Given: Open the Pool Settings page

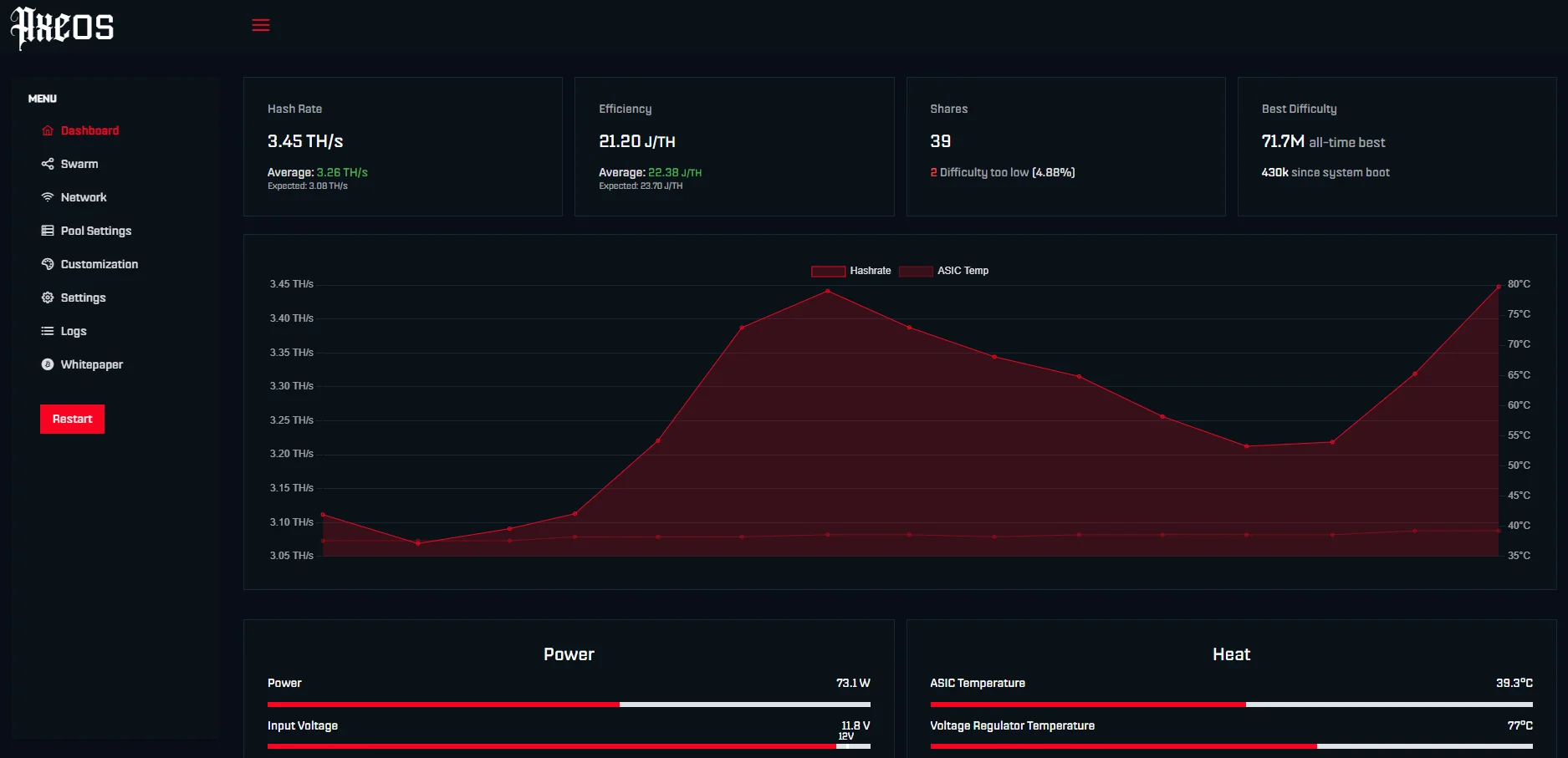Looking at the screenshot, I should coord(96,231).
